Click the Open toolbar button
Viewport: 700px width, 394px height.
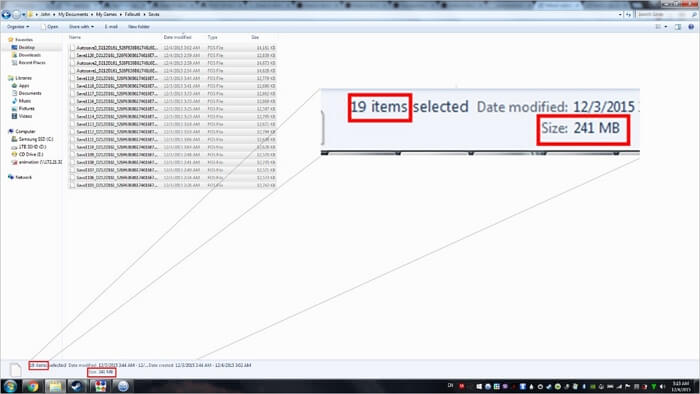click(50, 27)
